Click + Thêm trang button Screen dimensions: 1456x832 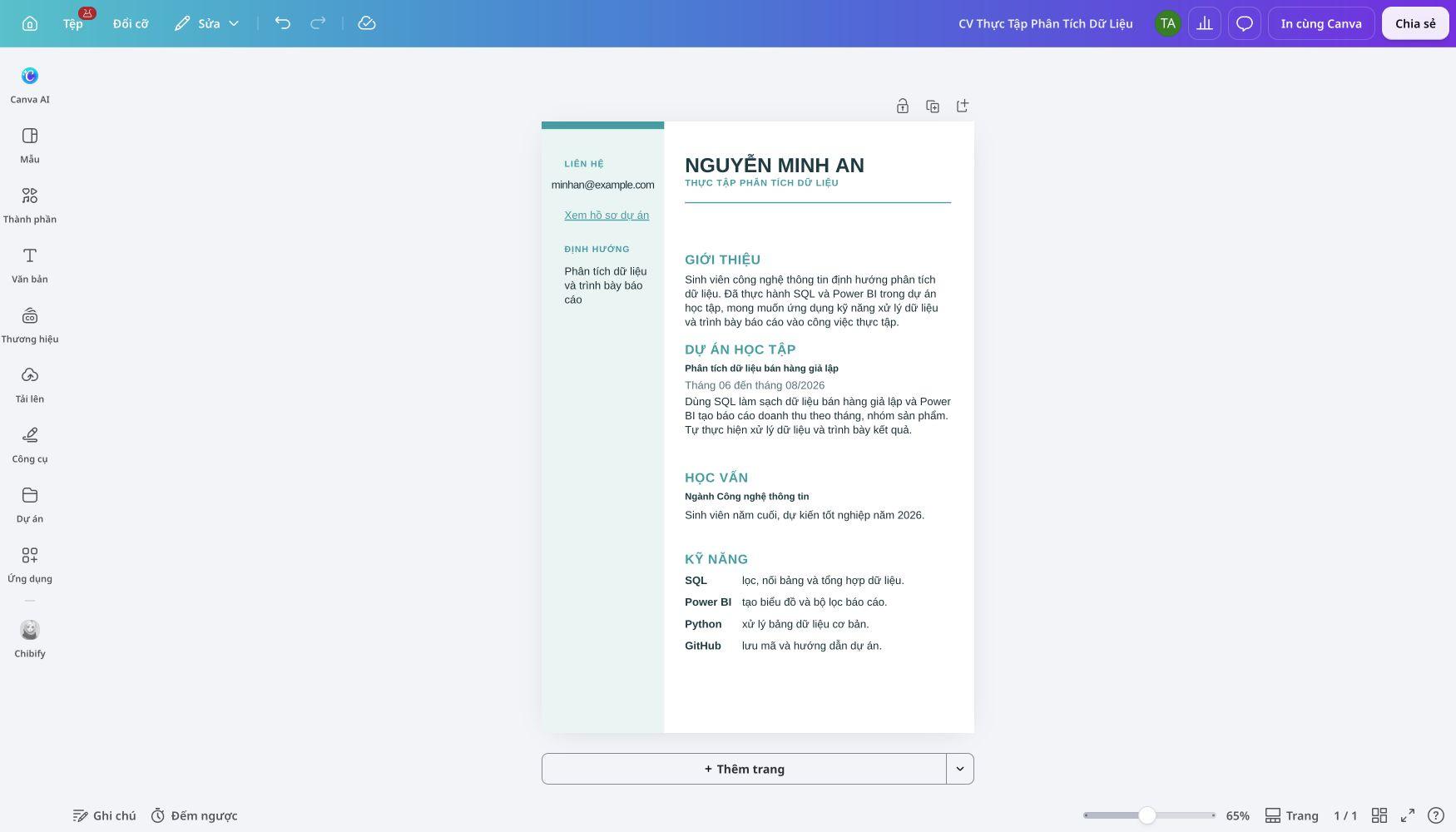pyautogui.click(x=744, y=769)
